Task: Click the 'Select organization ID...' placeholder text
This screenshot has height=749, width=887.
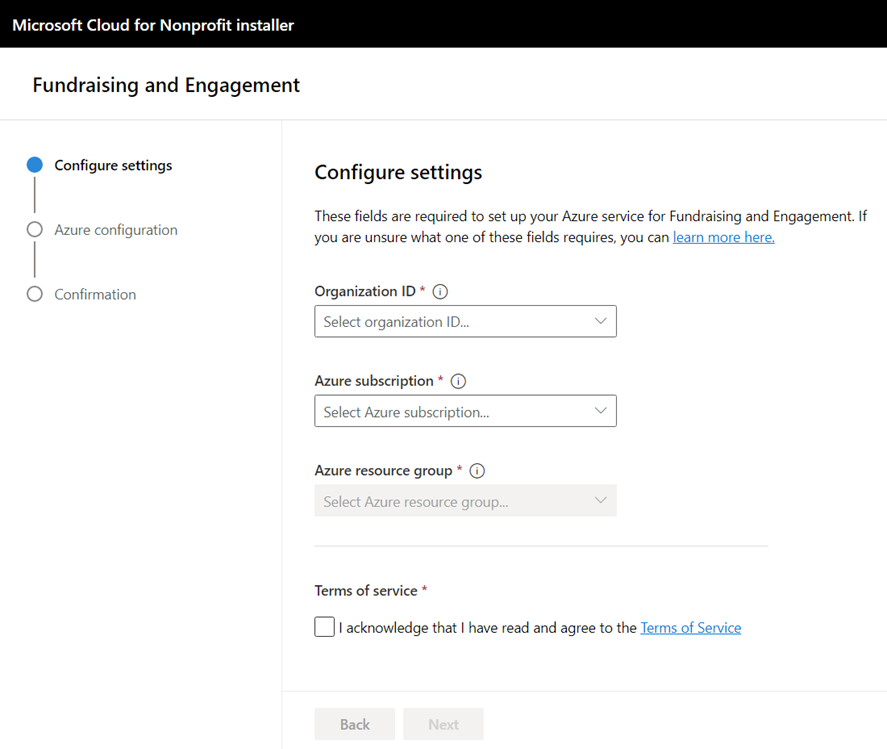Action: (396, 322)
